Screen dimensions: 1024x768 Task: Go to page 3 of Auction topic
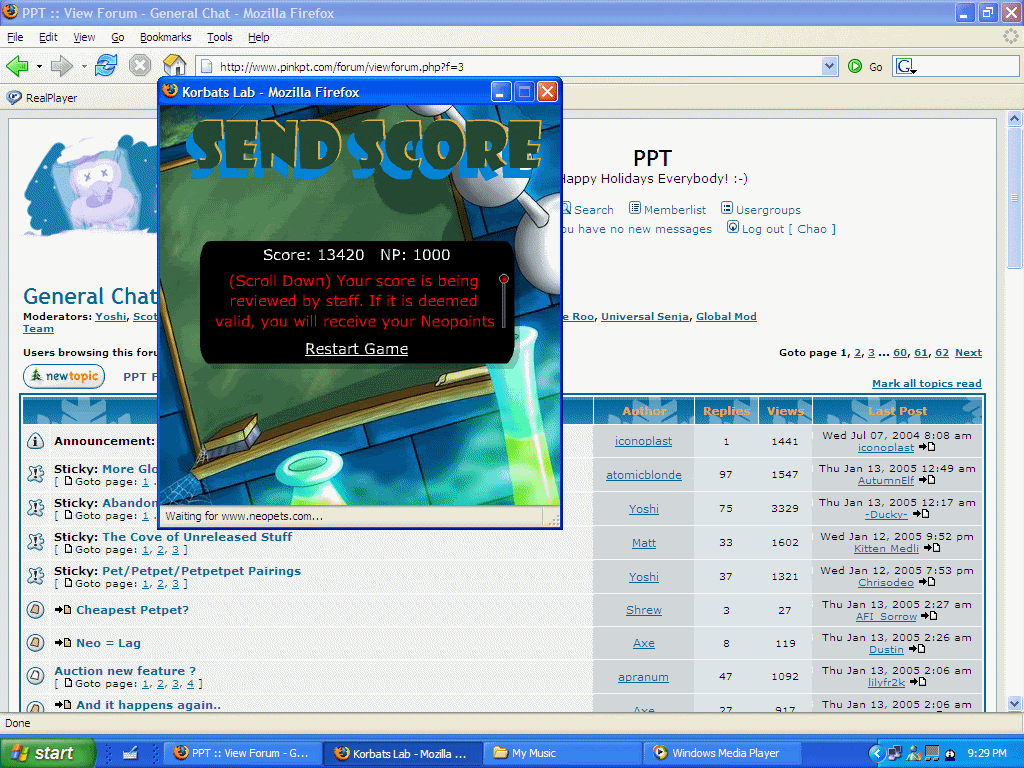pos(176,684)
